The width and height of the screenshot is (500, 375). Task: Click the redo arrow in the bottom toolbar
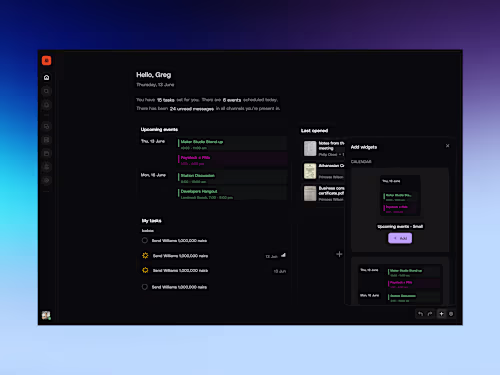click(430, 314)
